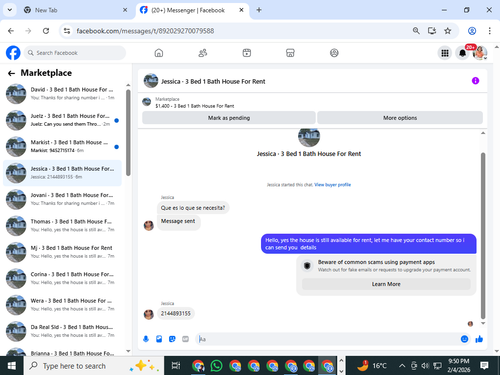
Task: Open View buyer profile link
Action: coord(332,185)
